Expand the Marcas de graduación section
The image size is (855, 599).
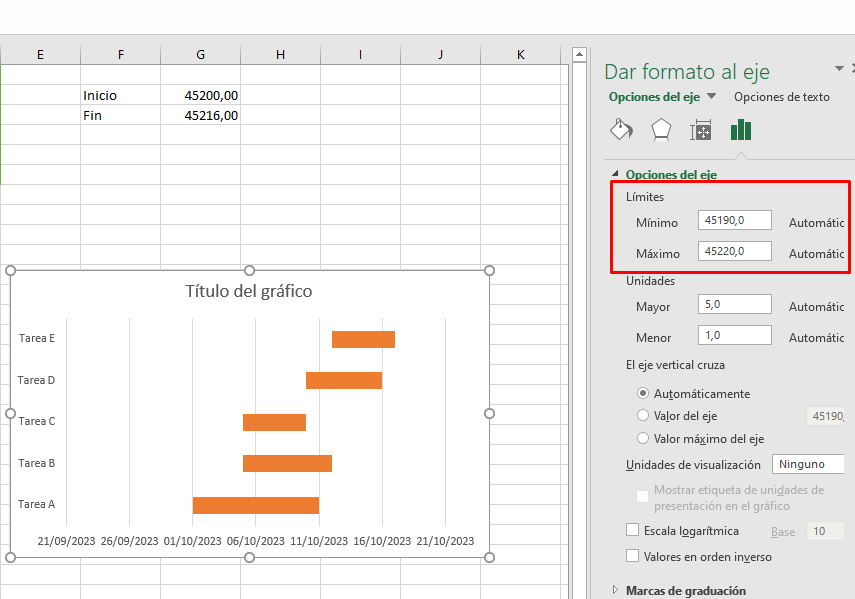point(615,590)
